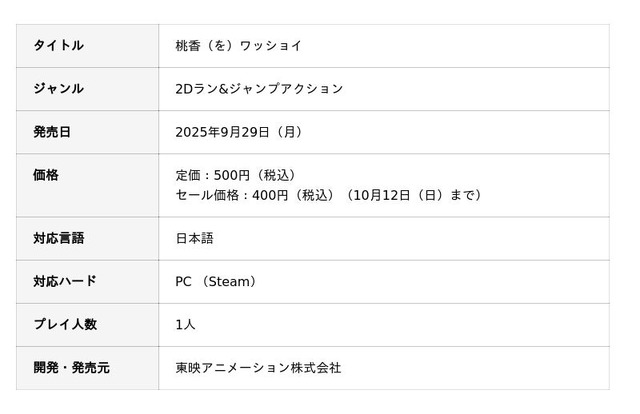Click the プレイ人数 row label

click(x=65, y=324)
